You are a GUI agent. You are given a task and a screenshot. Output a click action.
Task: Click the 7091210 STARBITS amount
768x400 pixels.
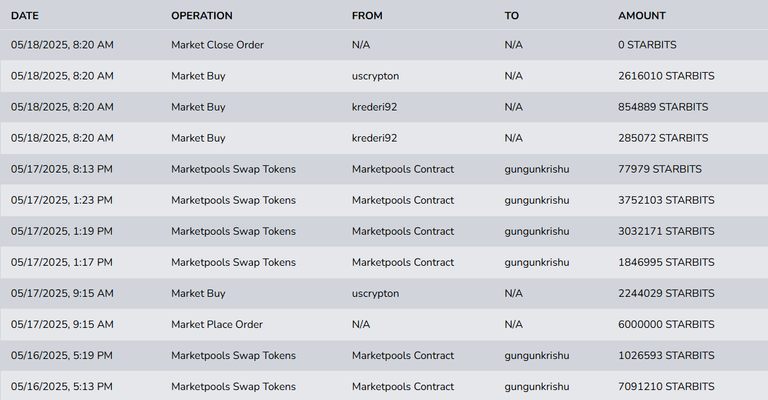666,386
